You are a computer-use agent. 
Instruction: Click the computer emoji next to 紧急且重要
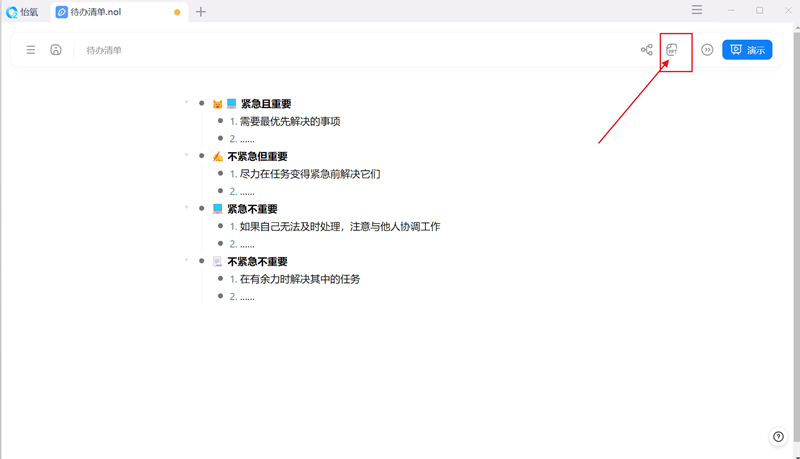click(232, 104)
